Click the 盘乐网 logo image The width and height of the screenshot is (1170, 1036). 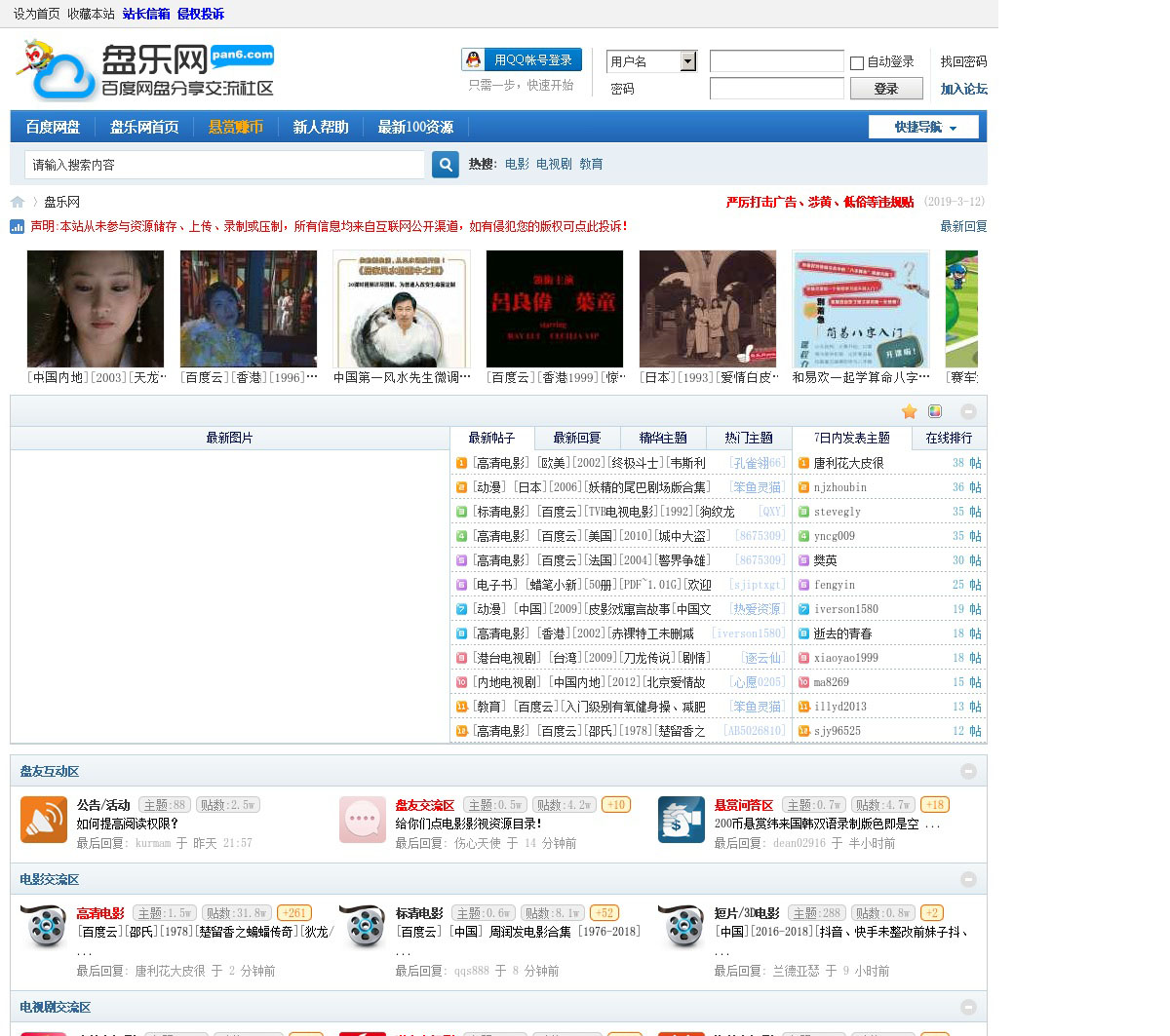(x=144, y=69)
